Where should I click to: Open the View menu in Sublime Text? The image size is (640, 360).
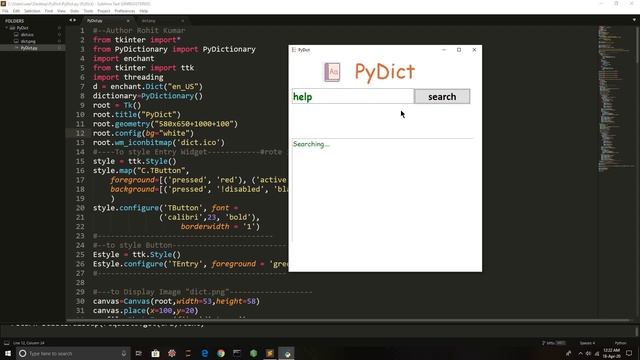coord(61,11)
